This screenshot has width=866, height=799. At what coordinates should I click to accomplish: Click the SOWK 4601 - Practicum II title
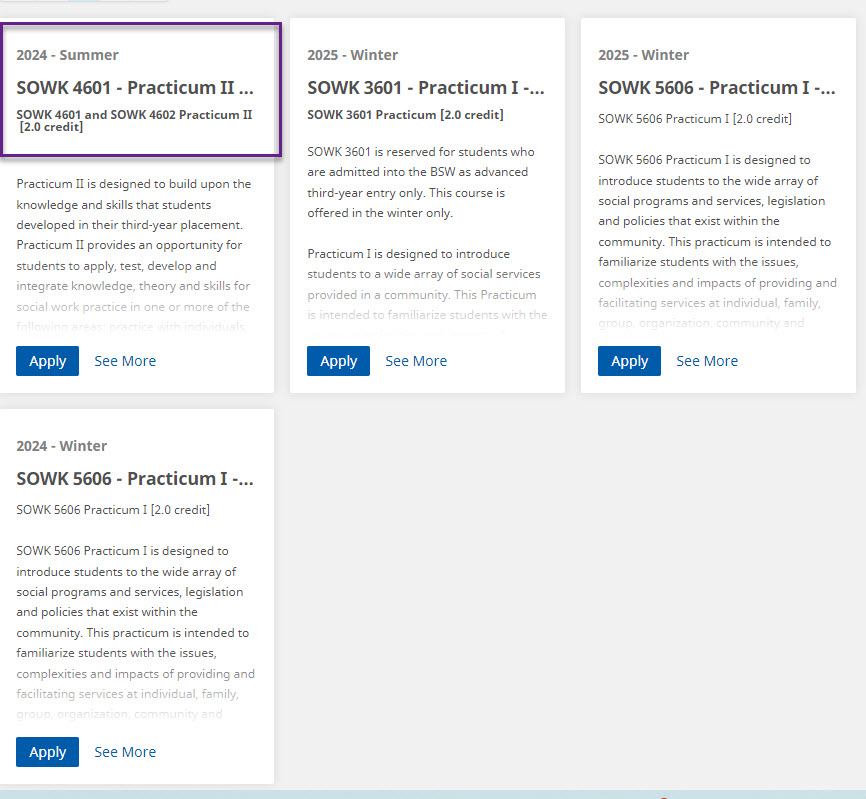[135, 88]
